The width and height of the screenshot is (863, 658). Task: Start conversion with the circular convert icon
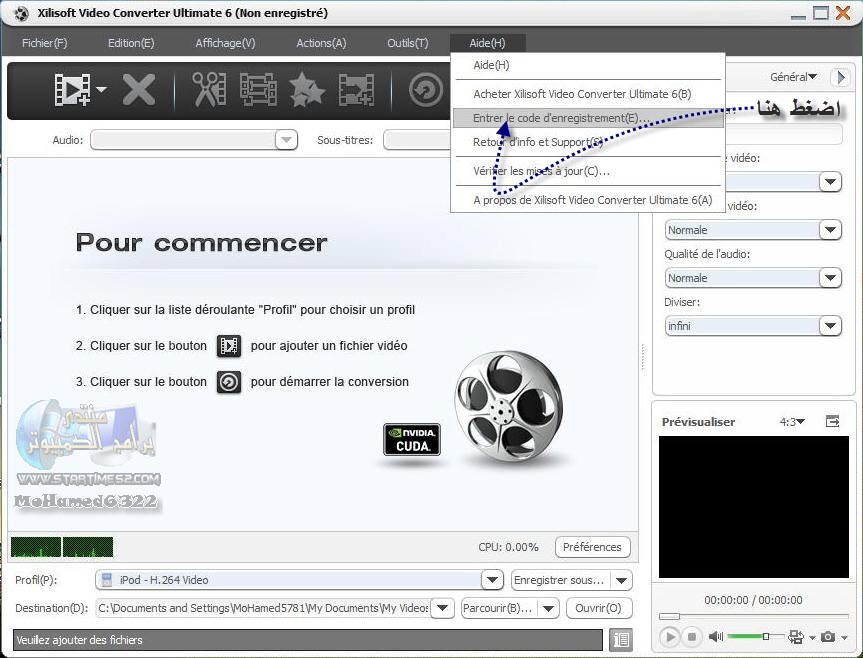click(425, 90)
